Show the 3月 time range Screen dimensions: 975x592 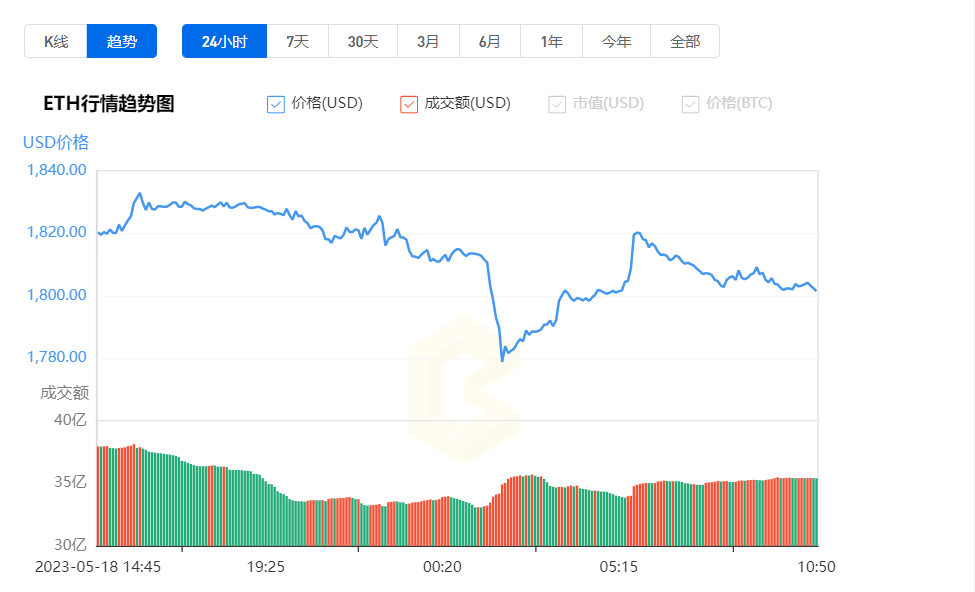pyautogui.click(x=428, y=41)
